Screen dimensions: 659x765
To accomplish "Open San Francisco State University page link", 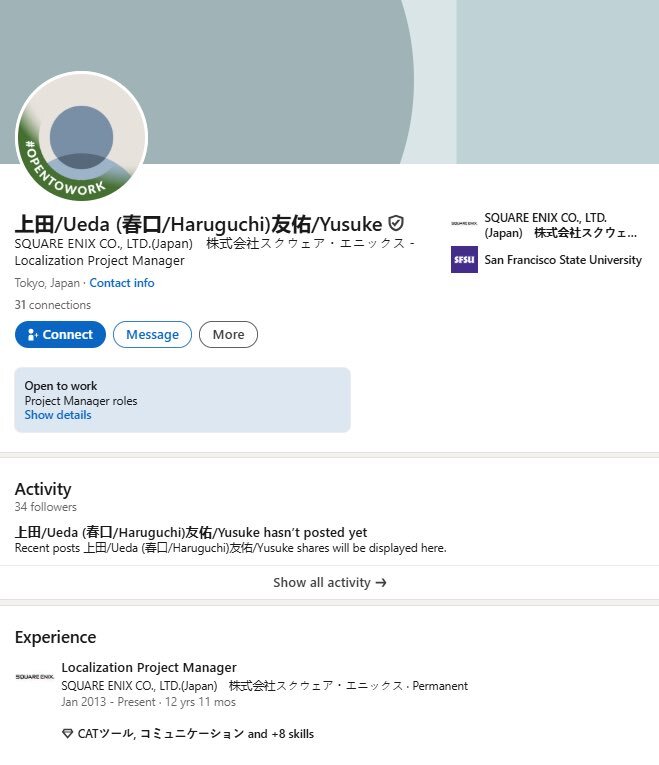I will (x=562, y=260).
